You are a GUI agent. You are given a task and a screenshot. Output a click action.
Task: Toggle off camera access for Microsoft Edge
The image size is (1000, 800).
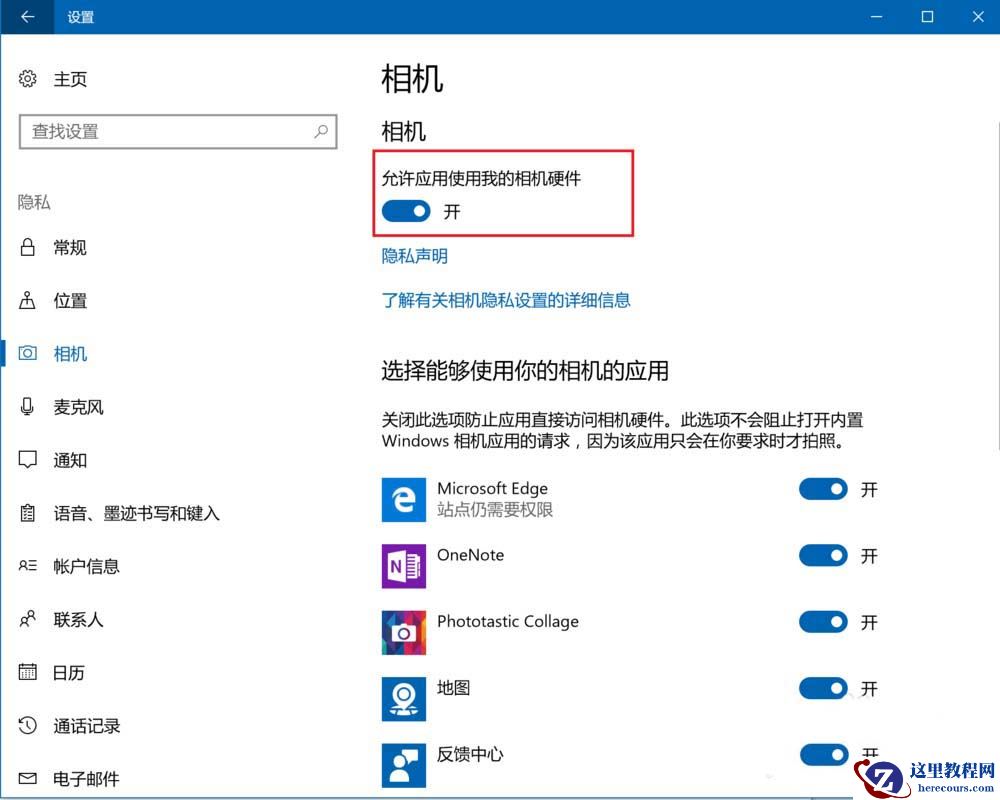(823, 489)
